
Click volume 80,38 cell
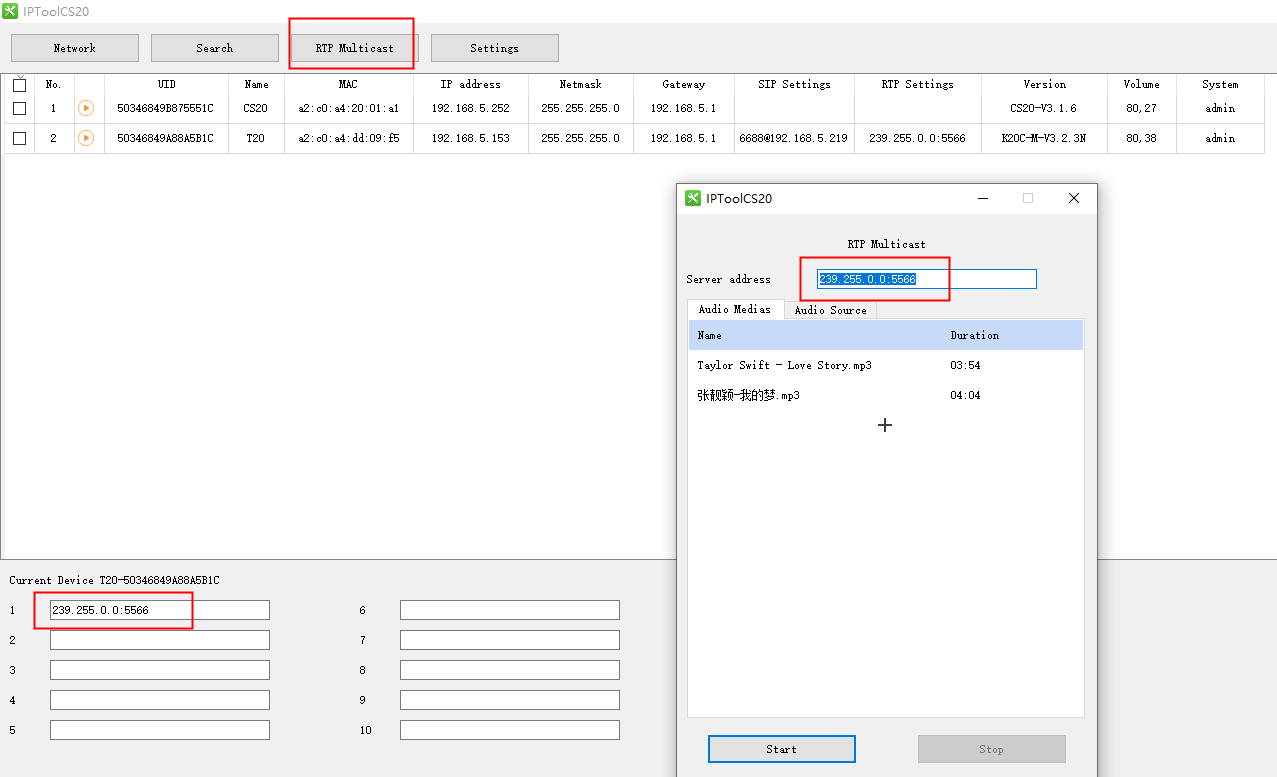coord(1141,138)
